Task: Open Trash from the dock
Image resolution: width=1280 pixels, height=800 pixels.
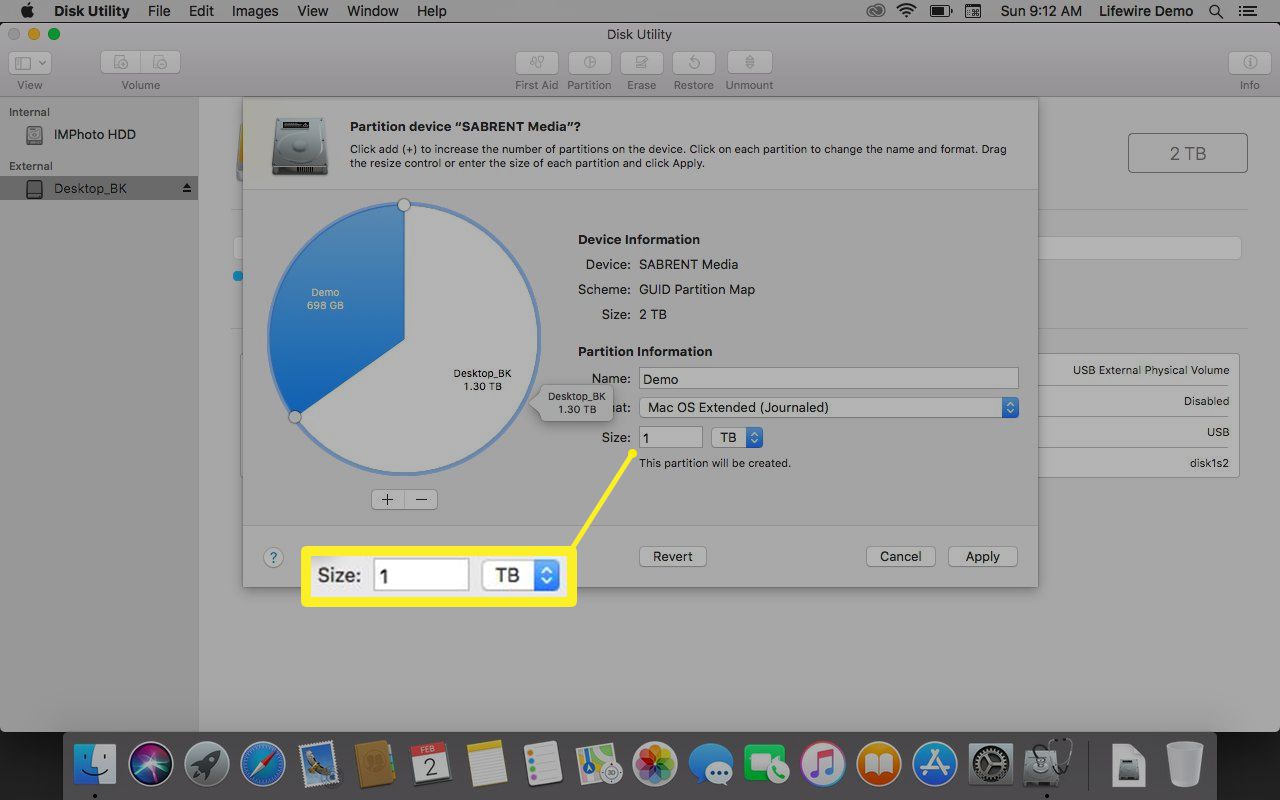Action: point(1185,765)
